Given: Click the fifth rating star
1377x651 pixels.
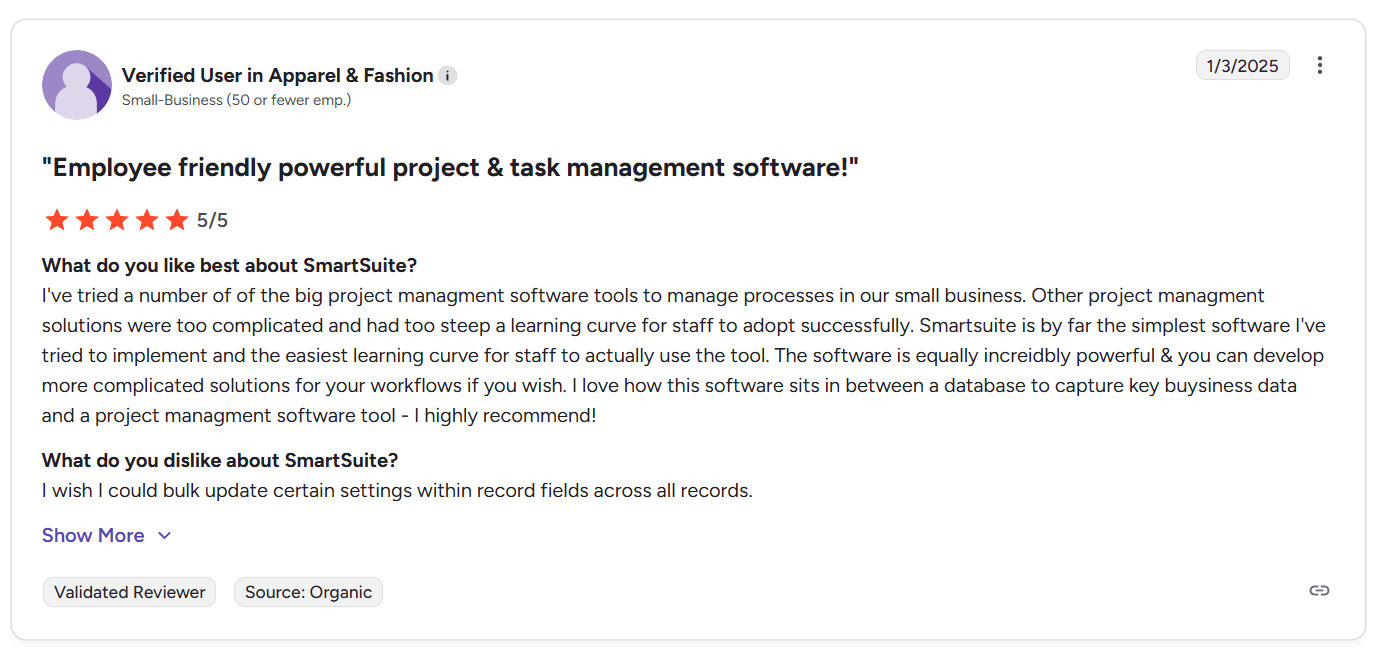Looking at the screenshot, I should [x=177, y=220].
